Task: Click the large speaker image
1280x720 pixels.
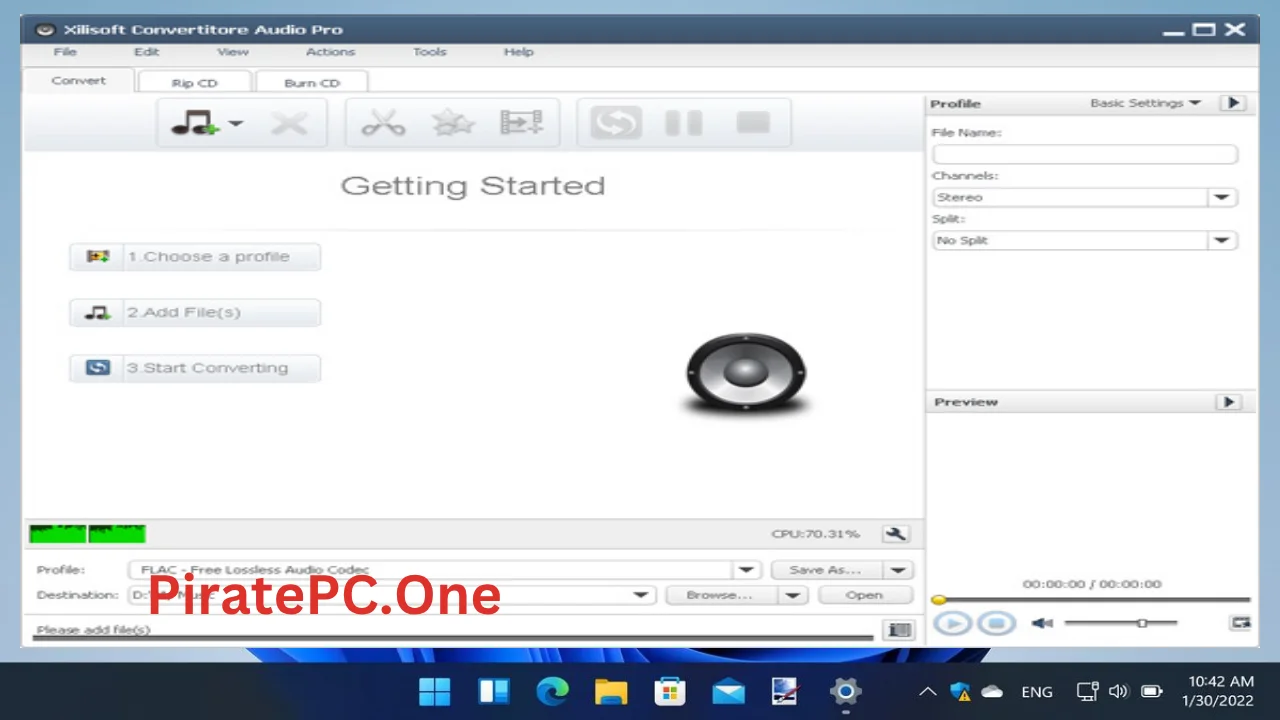Action: [x=746, y=373]
